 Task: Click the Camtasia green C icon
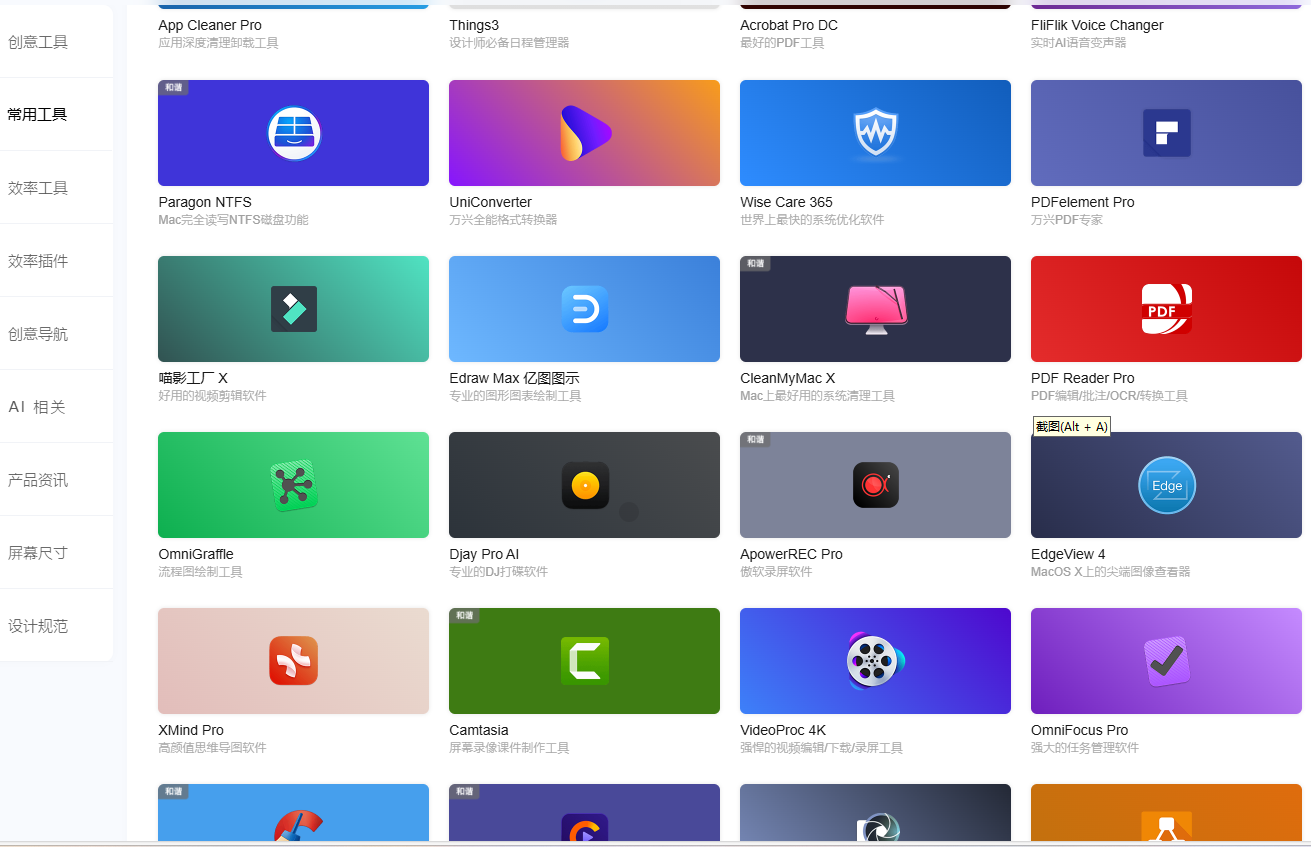(x=585, y=661)
